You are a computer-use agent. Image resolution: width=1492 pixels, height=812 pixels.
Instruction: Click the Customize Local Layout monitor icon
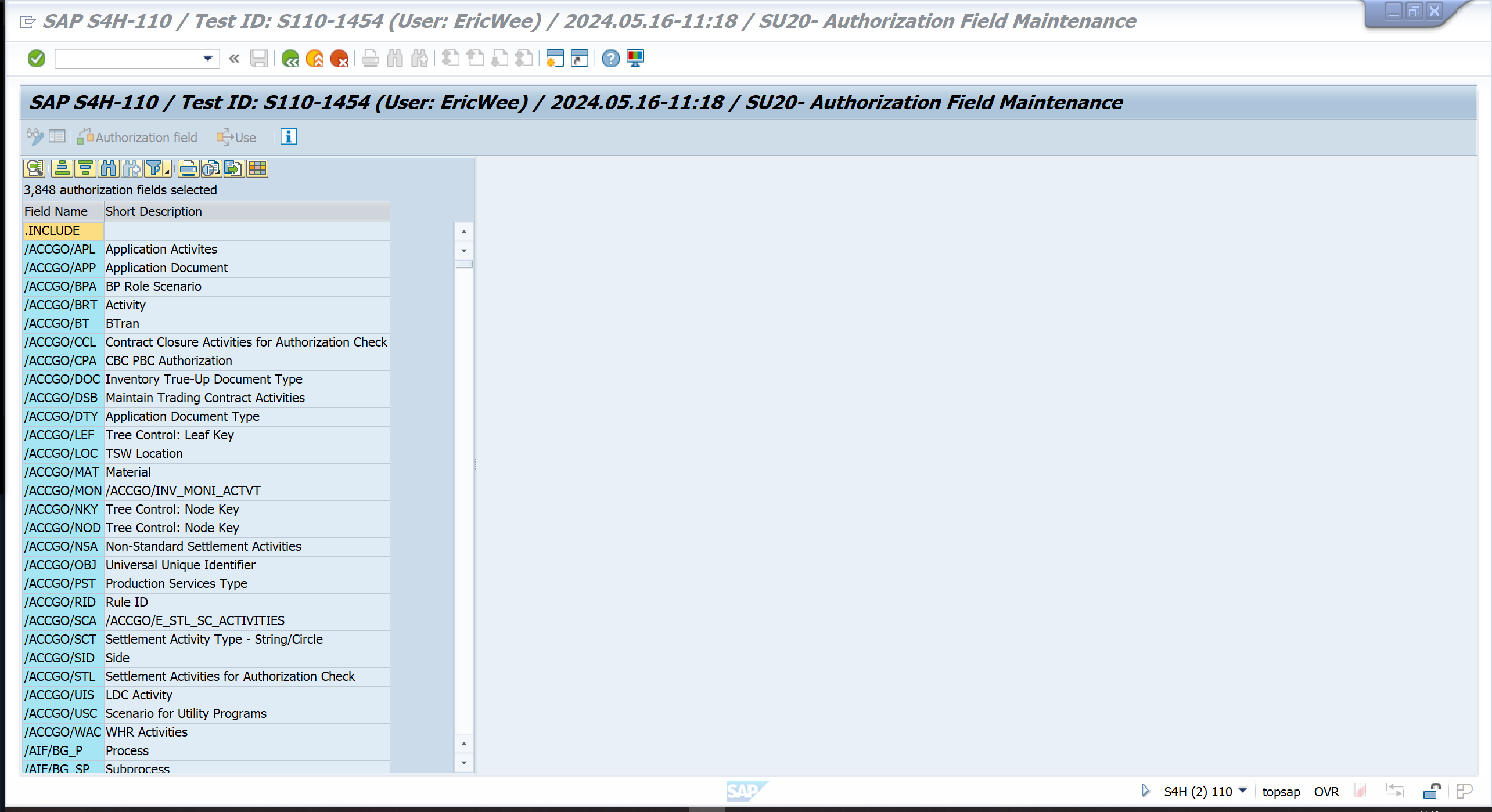pyautogui.click(x=635, y=59)
